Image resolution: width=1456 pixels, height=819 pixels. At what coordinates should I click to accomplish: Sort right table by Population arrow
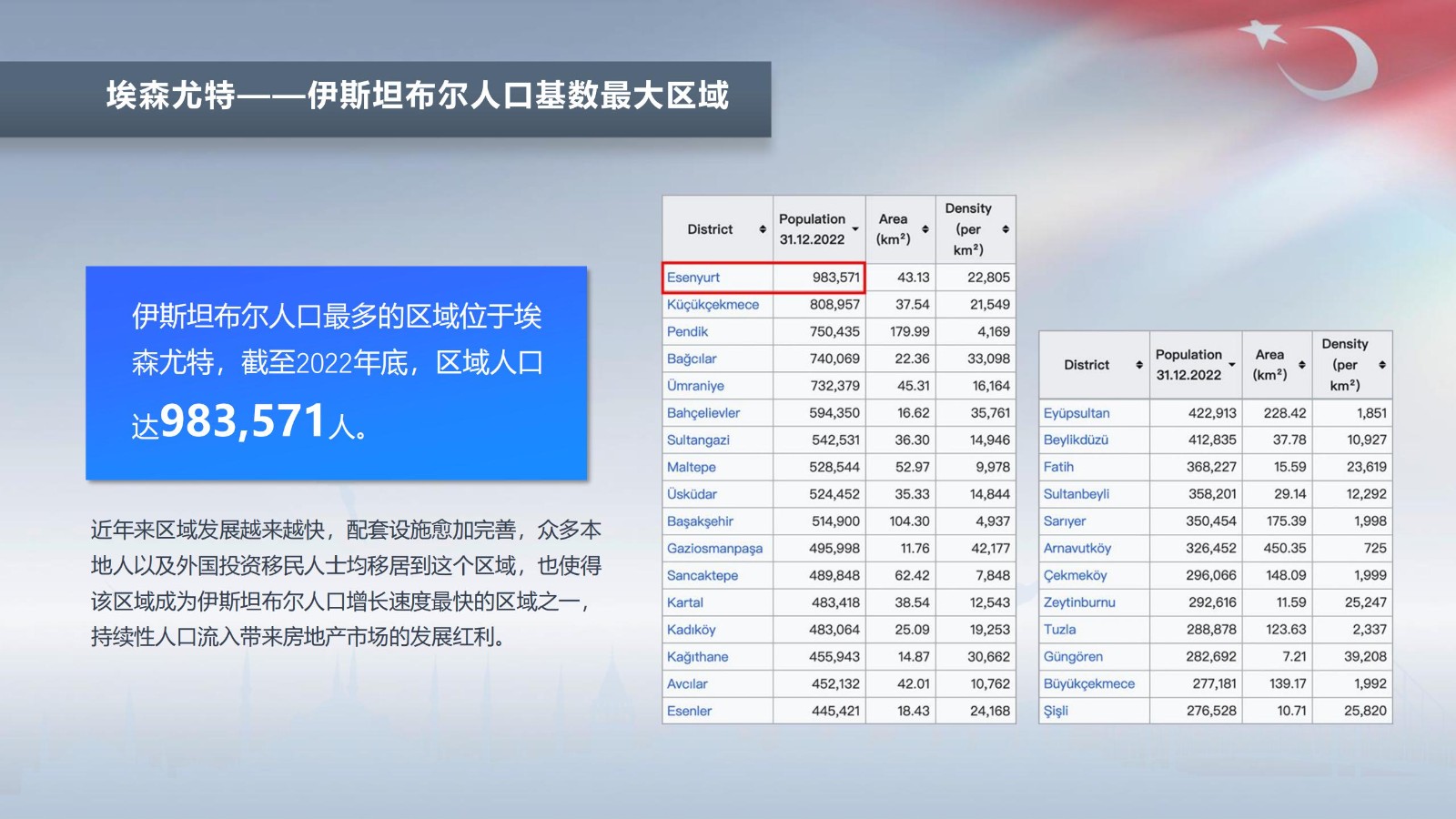(1232, 365)
